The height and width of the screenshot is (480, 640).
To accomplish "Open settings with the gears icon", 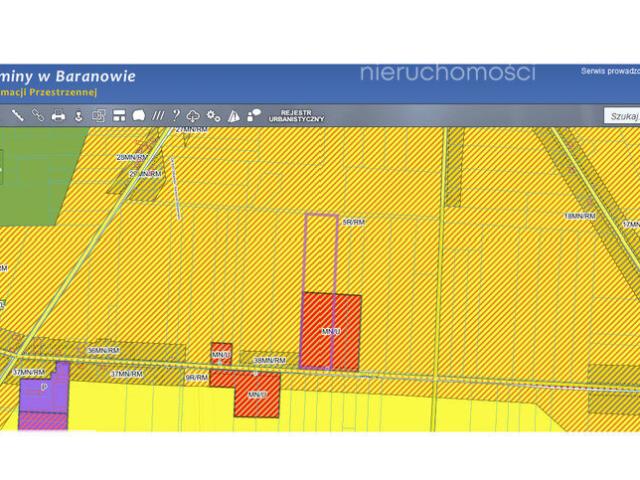I will [213, 116].
